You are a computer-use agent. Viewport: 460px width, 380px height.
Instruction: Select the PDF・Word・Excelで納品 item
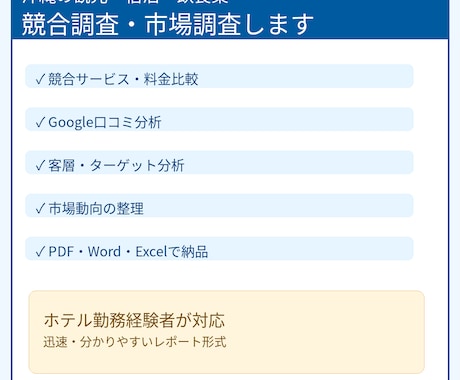[x=219, y=249]
